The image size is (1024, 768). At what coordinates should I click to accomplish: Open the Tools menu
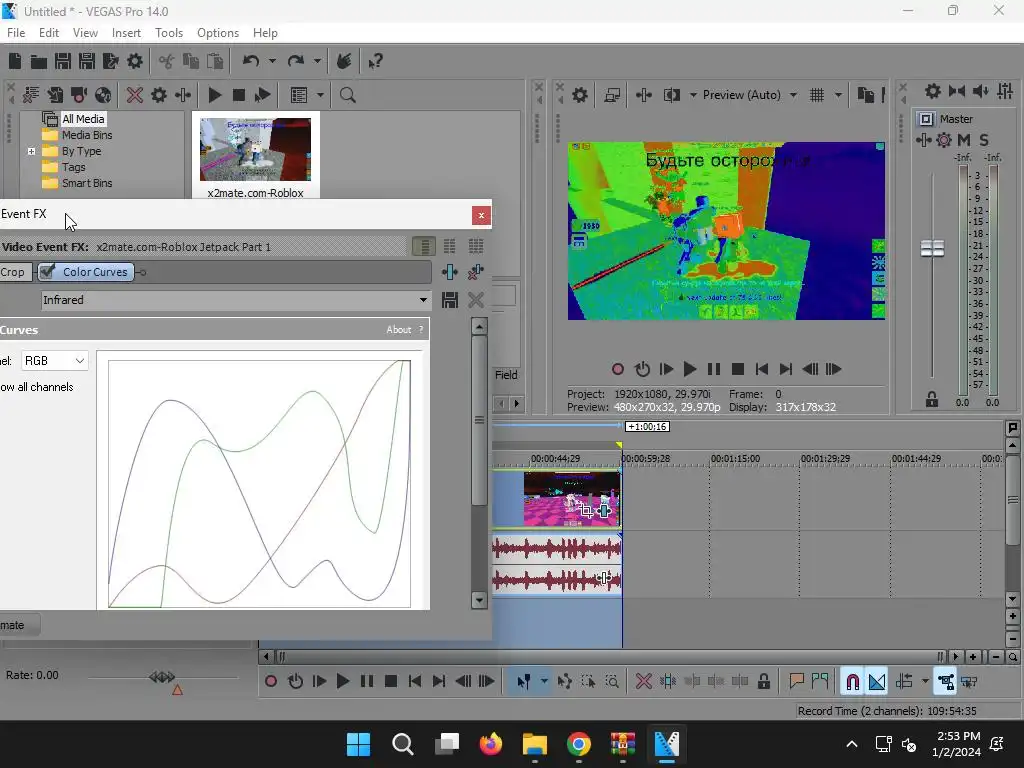tap(168, 33)
